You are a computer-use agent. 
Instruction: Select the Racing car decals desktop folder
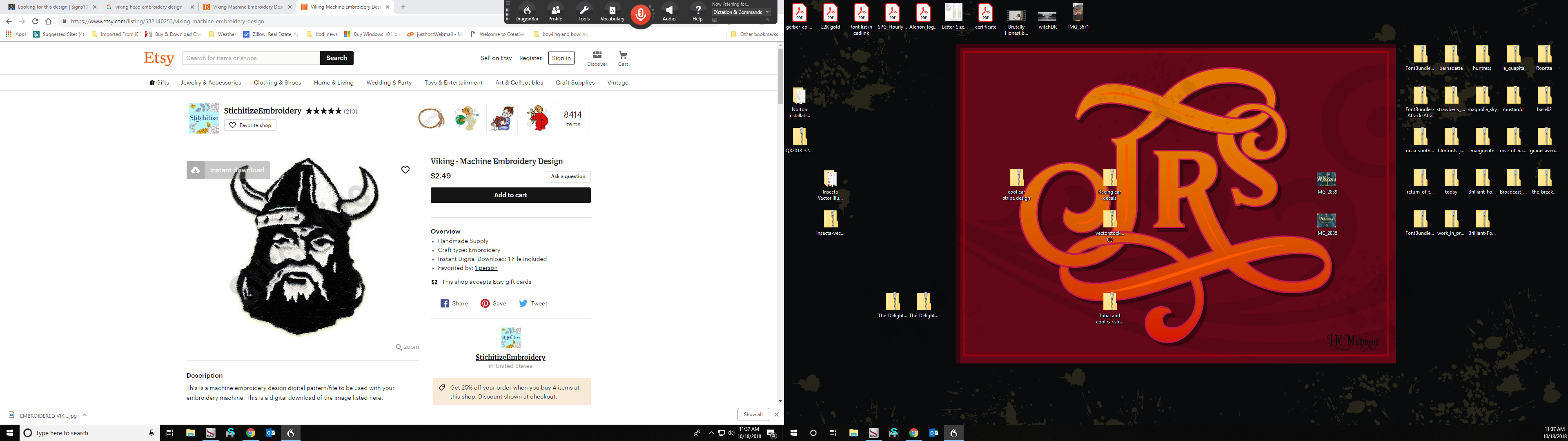coord(1110,185)
